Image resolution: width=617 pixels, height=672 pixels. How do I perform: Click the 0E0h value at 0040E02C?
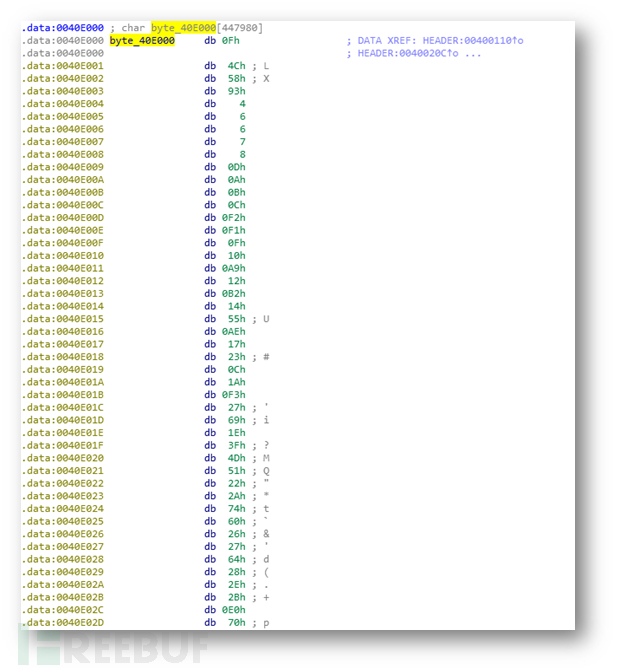tap(236, 610)
